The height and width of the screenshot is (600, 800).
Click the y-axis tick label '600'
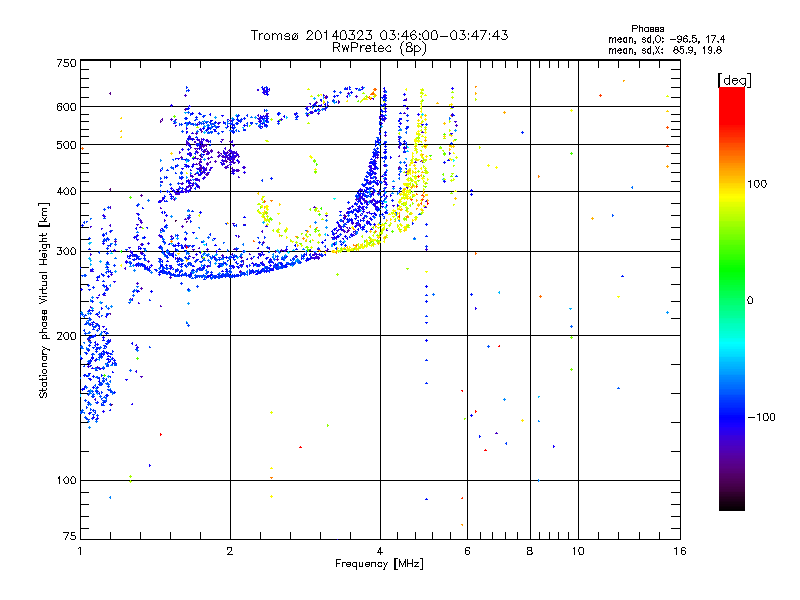(x=66, y=107)
